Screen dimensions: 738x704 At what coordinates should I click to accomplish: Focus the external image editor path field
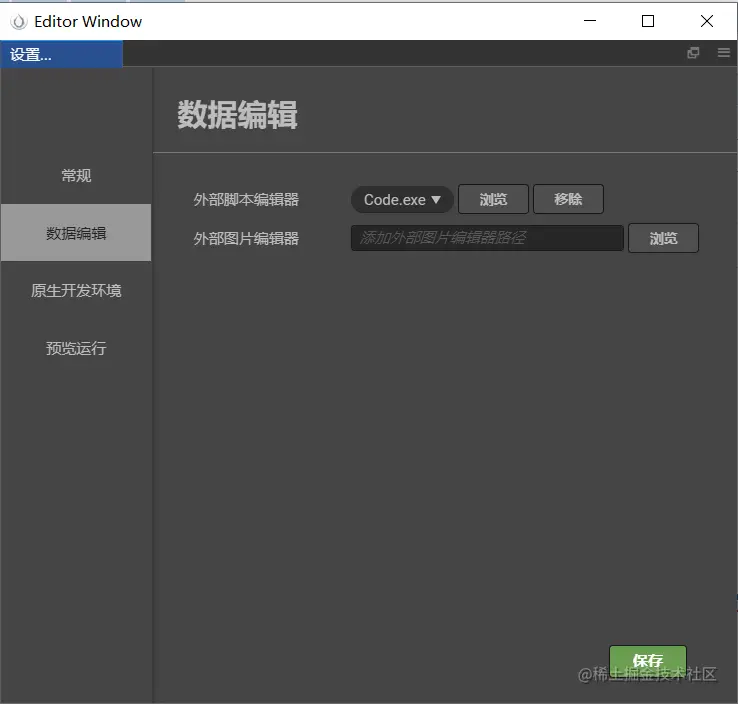[x=487, y=238]
